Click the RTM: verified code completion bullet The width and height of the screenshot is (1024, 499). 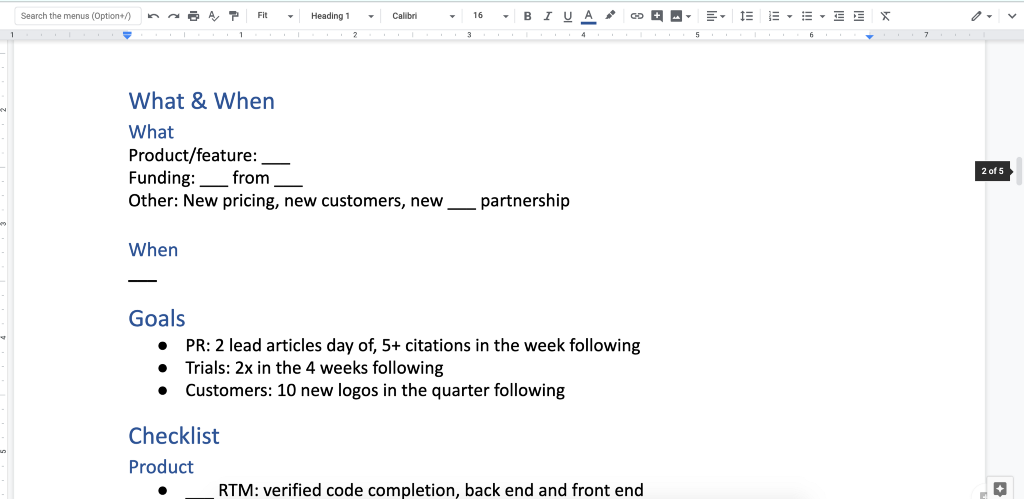(415, 490)
